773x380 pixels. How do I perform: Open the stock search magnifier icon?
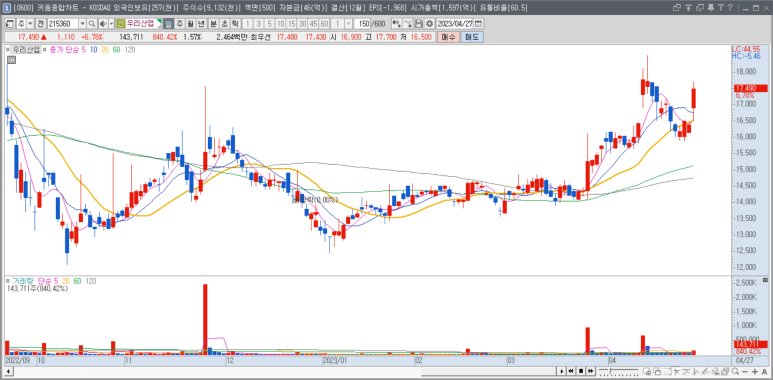tap(92, 24)
